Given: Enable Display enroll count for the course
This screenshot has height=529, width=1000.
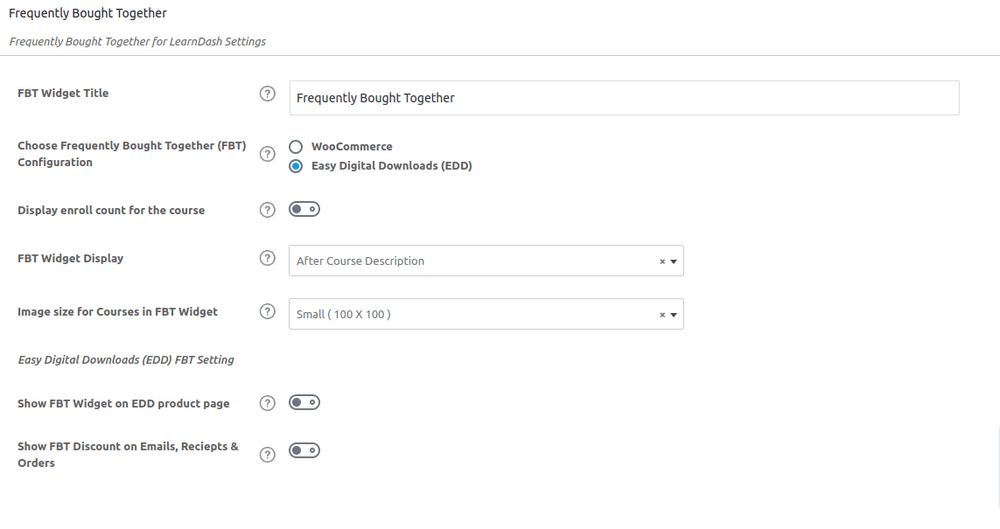Looking at the screenshot, I should [x=304, y=209].
